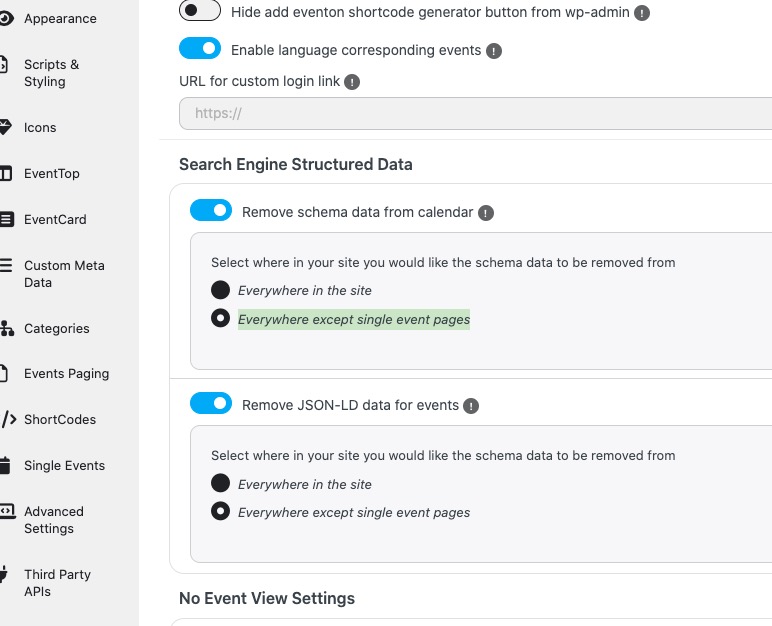The width and height of the screenshot is (772, 626).
Task: Go to Advanced Settings tab
Action: (53, 520)
